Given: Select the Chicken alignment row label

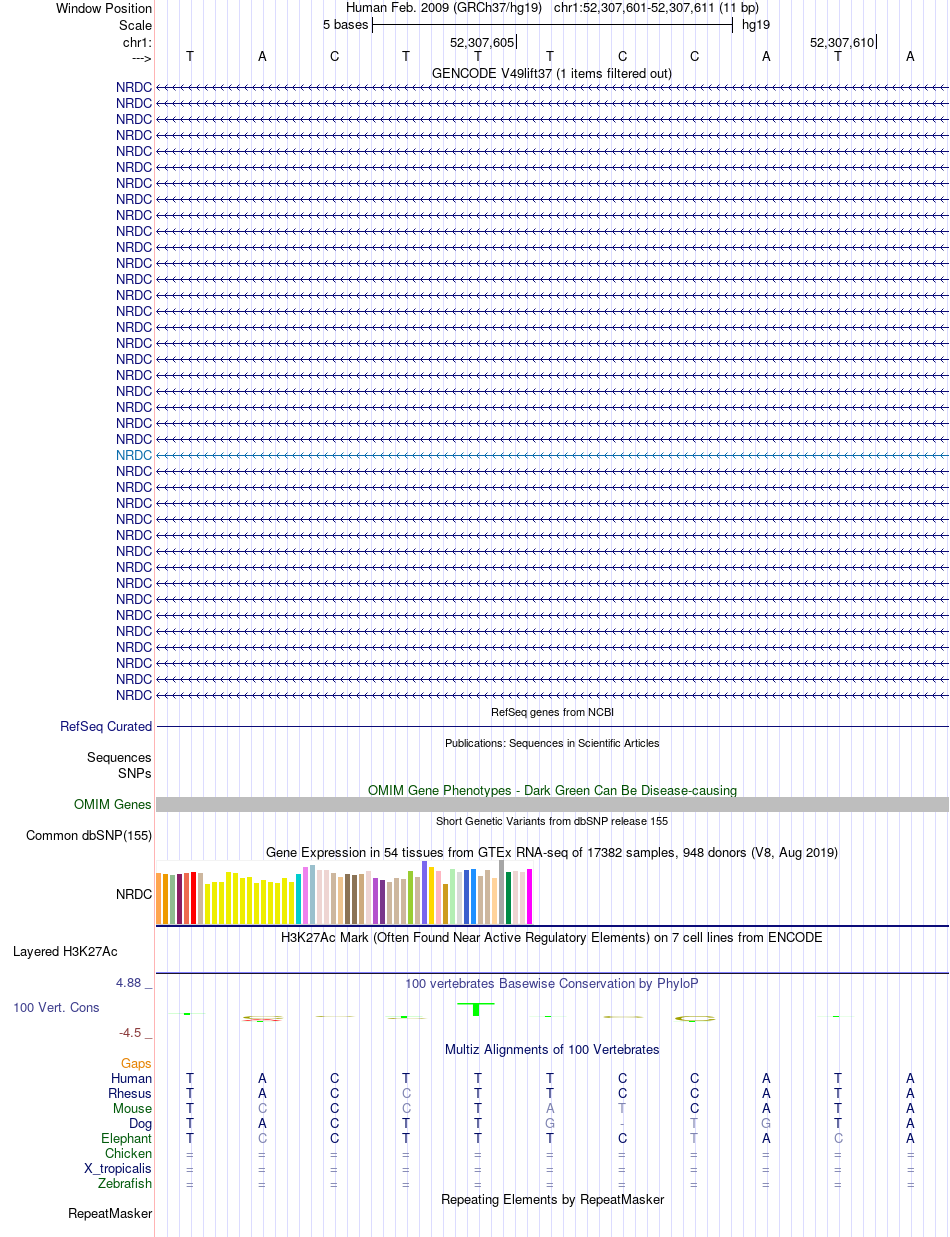Looking at the screenshot, I should pos(129,1154).
